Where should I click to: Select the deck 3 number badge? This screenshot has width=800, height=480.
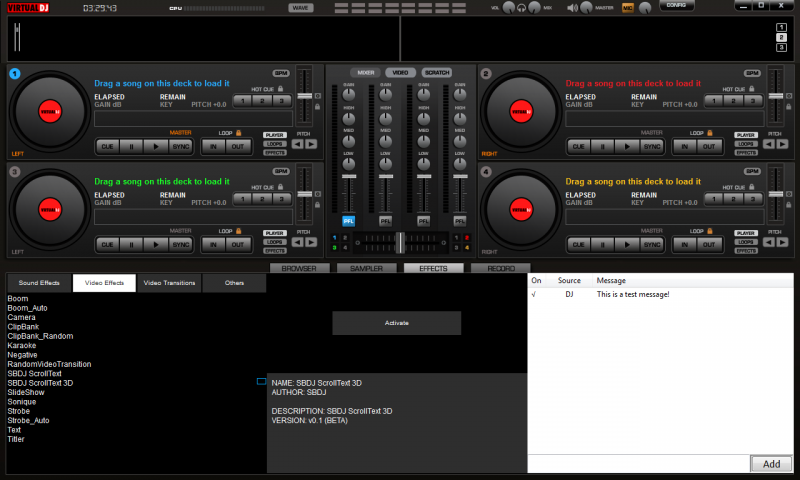(15, 171)
